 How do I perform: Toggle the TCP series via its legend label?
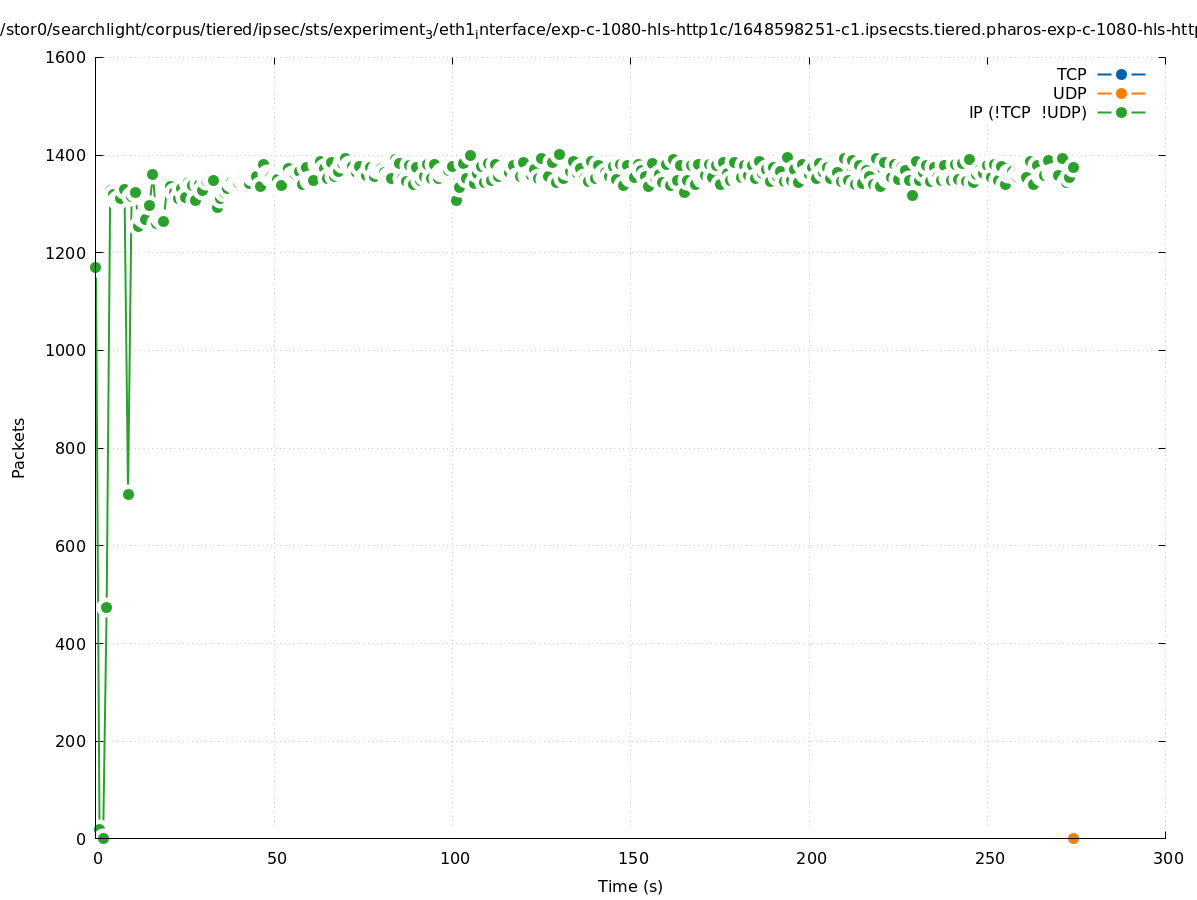click(1071, 74)
